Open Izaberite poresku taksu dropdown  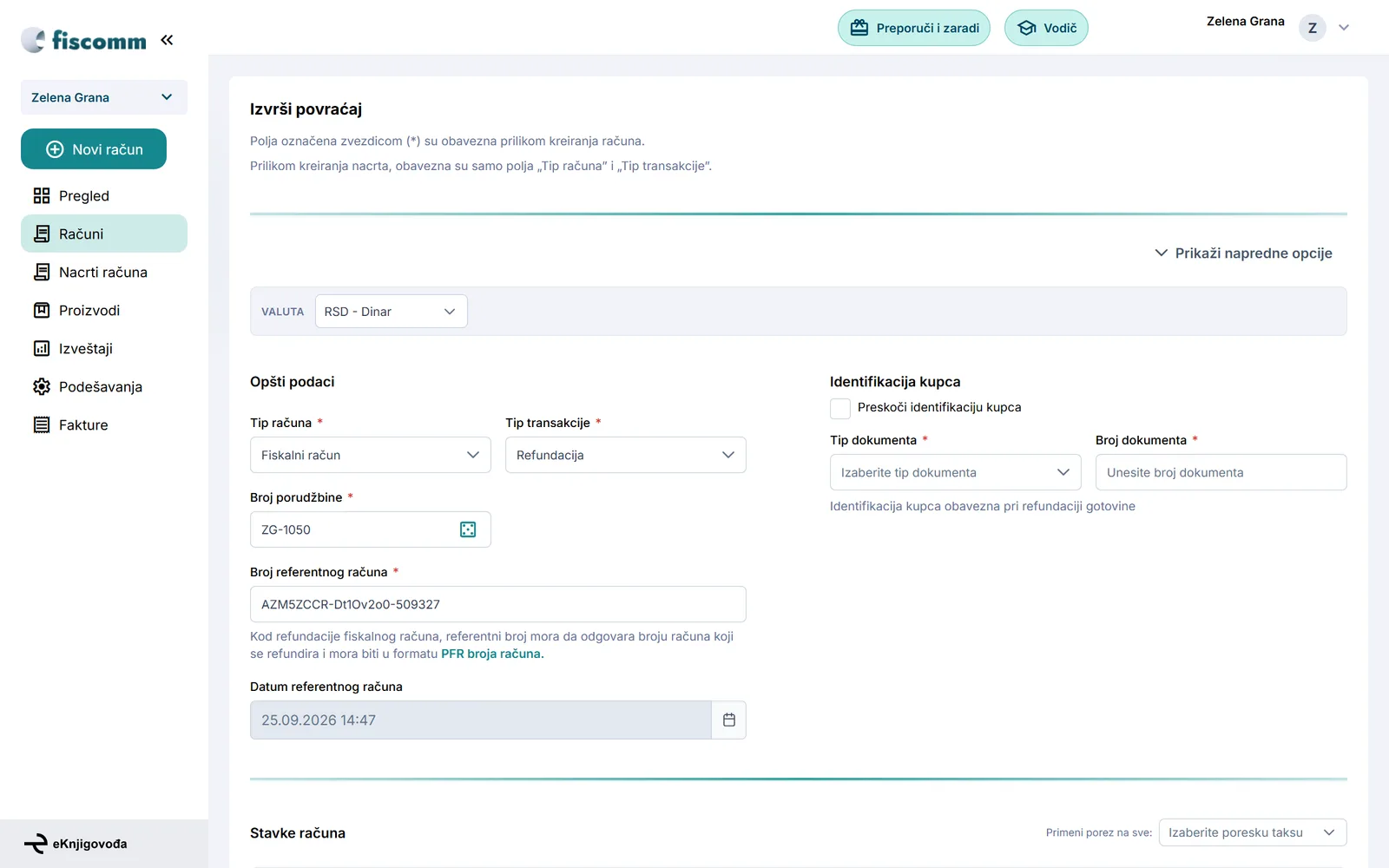[1253, 832]
